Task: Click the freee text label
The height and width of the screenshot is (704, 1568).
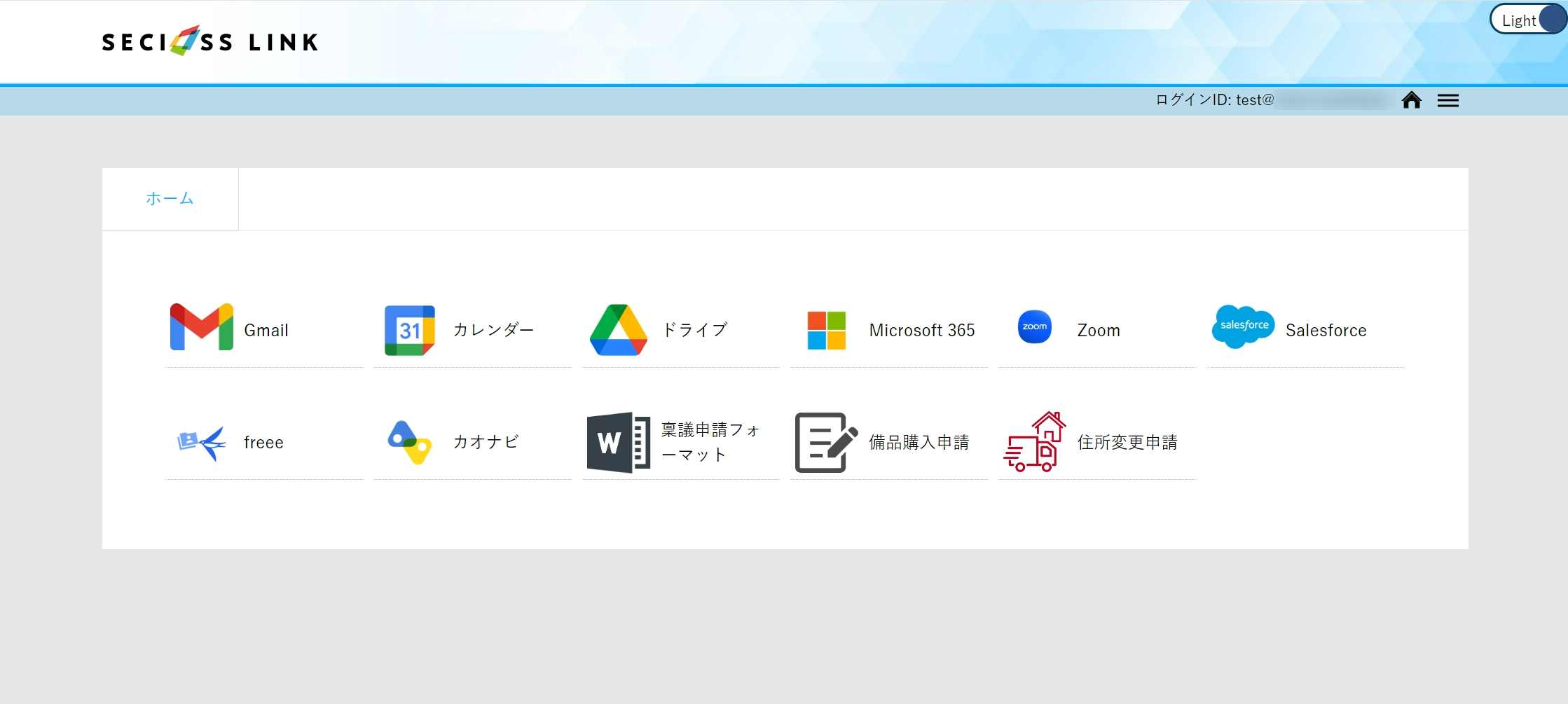Action: (263, 443)
